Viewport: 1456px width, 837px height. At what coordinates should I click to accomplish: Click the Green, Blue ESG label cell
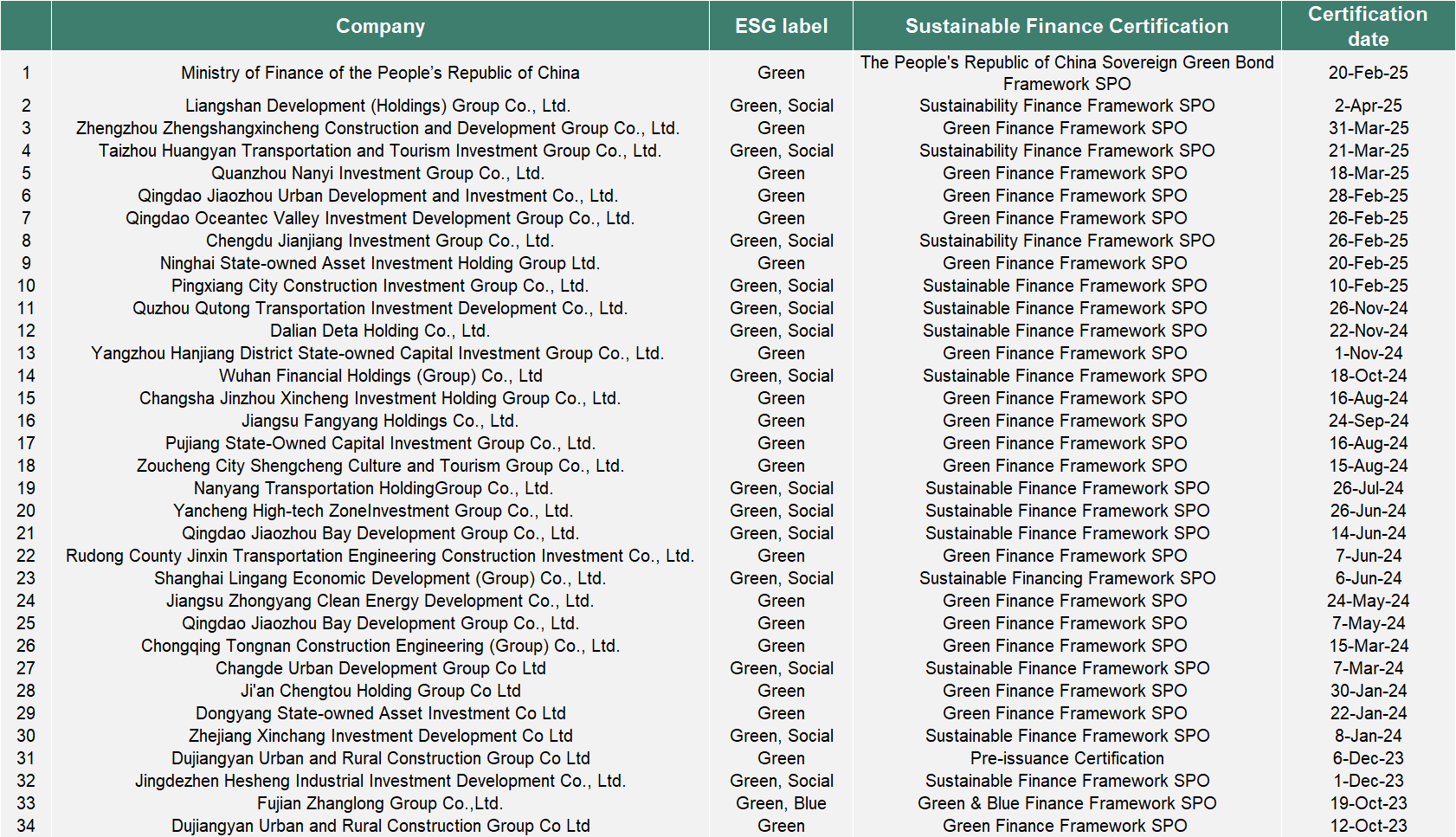point(781,803)
